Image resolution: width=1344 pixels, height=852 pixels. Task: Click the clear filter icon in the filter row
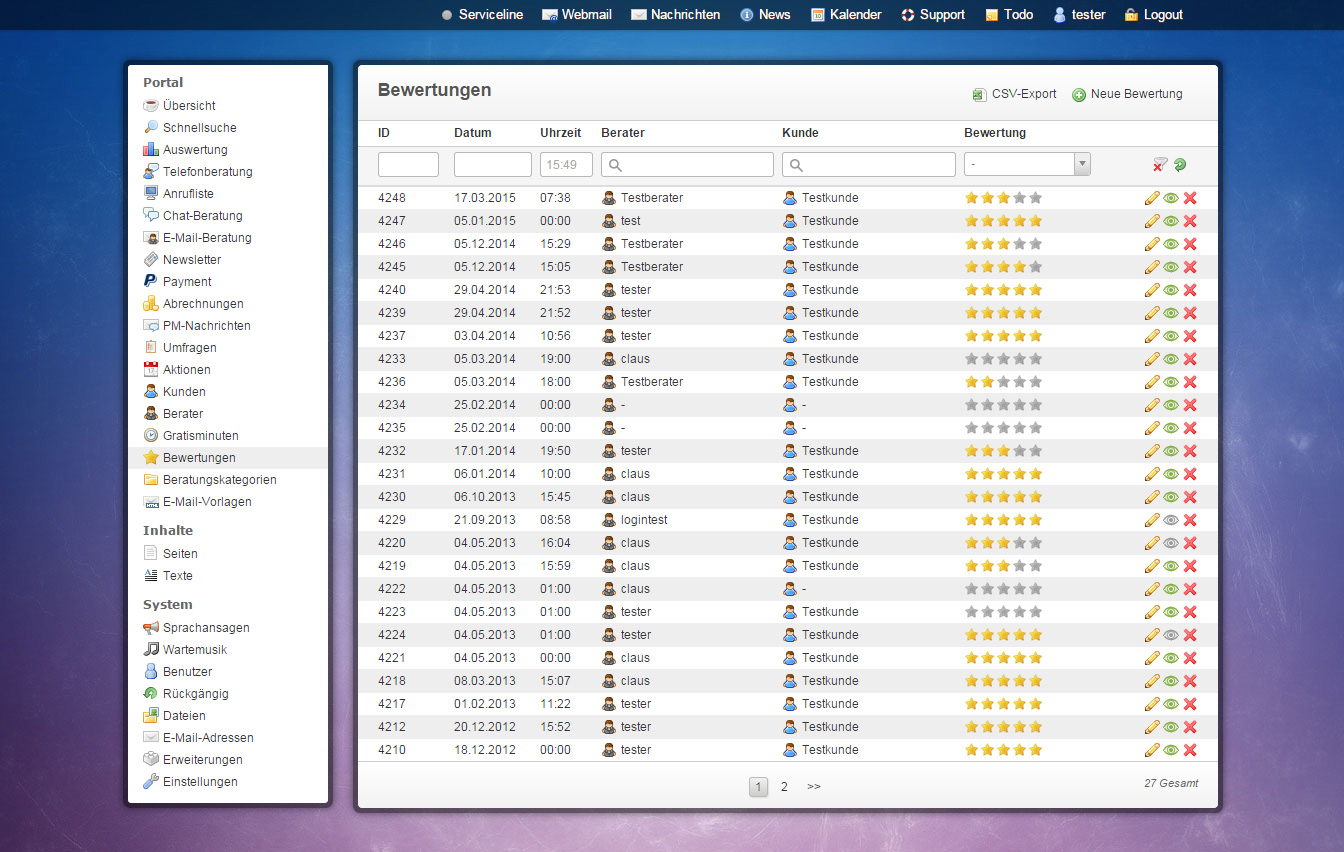[1160, 165]
